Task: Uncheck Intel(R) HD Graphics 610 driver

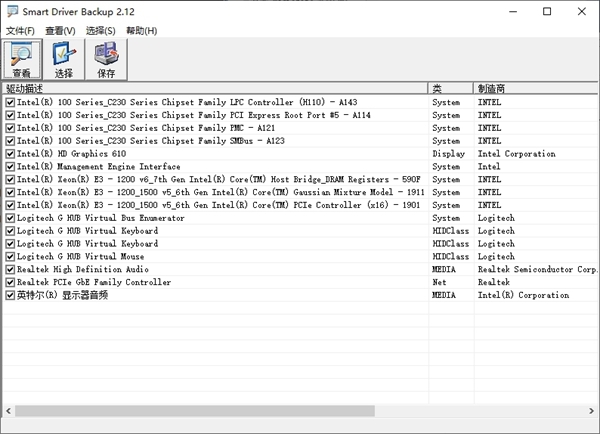Action: (x=10, y=154)
